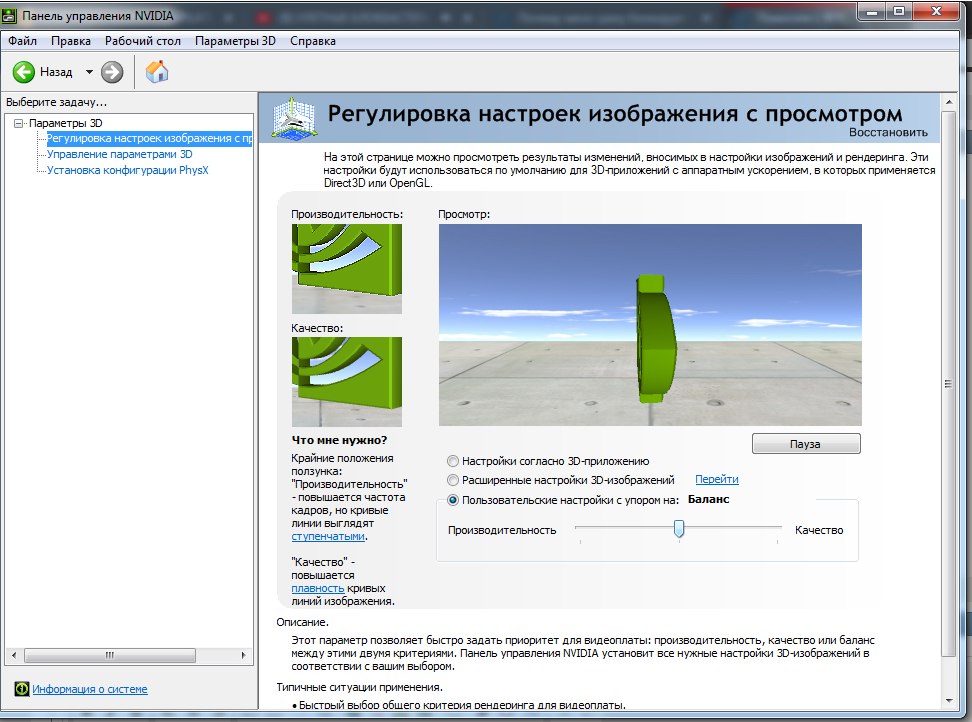Image resolution: width=972 pixels, height=722 pixels.
Task: Click the Качество preview thumbnail
Action: pyautogui.click(x=346, y=382)
